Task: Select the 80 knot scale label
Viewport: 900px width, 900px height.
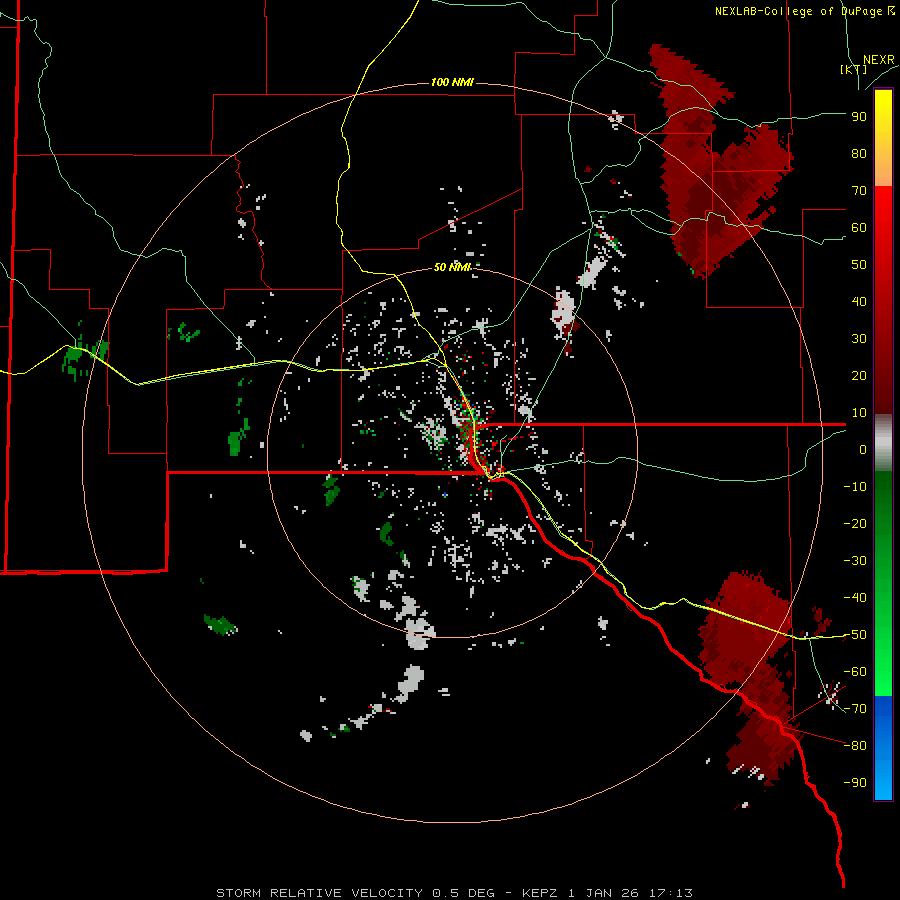Action: (x=859, y=153)
